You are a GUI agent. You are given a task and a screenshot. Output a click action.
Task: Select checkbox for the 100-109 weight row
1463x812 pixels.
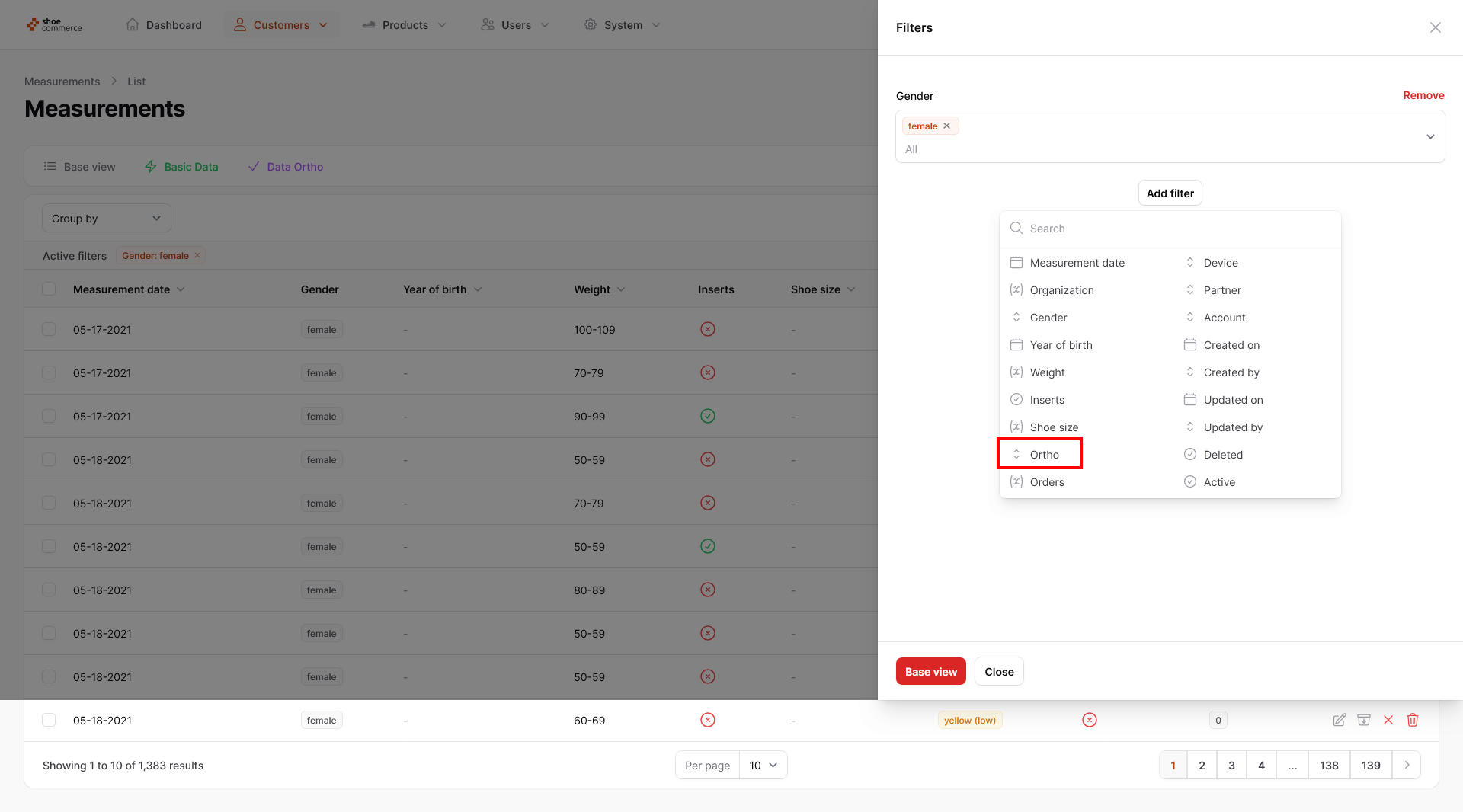click(x=49, y=329)
